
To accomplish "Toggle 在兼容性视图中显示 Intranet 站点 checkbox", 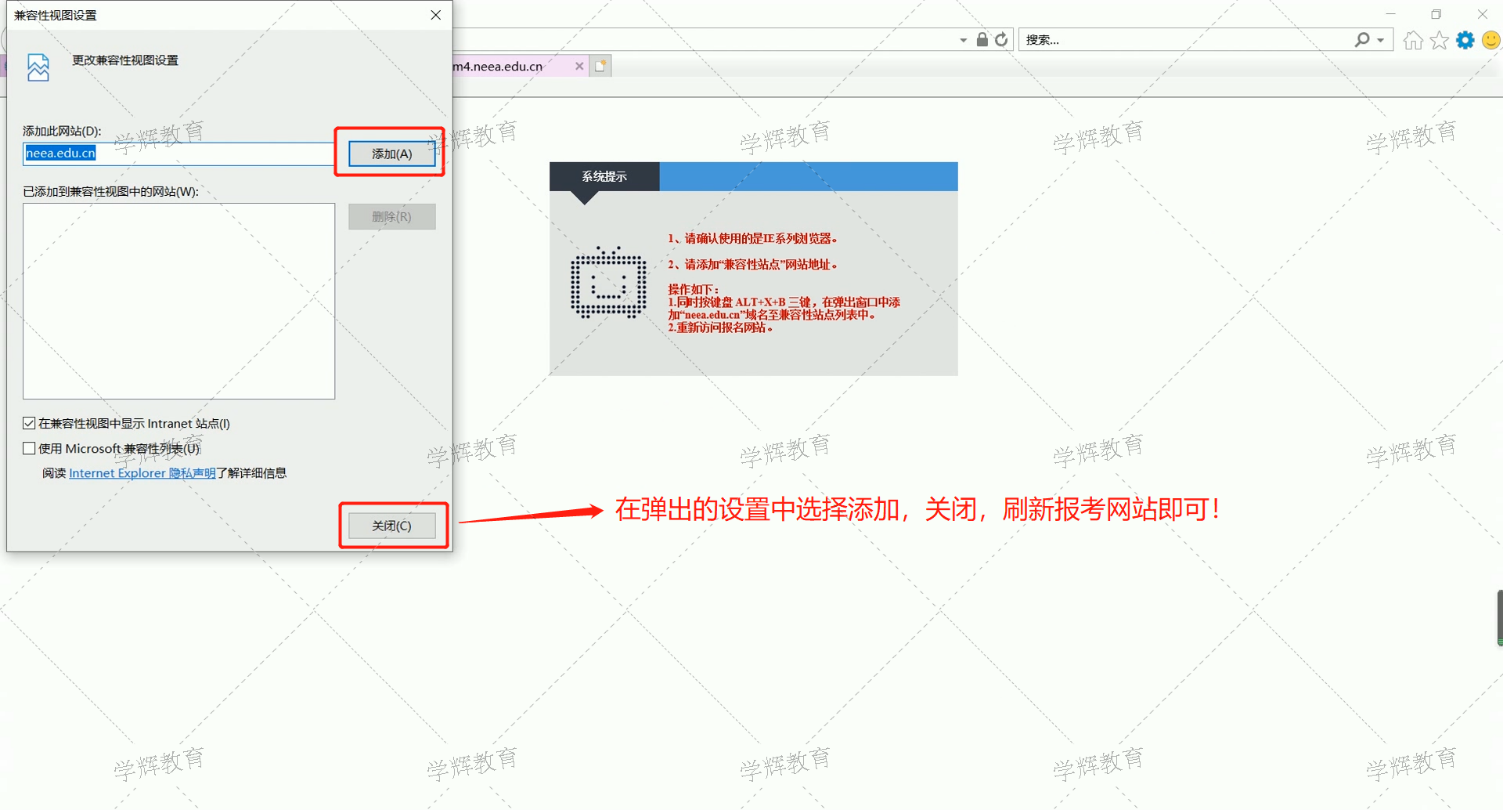I will tap(29, 424).
